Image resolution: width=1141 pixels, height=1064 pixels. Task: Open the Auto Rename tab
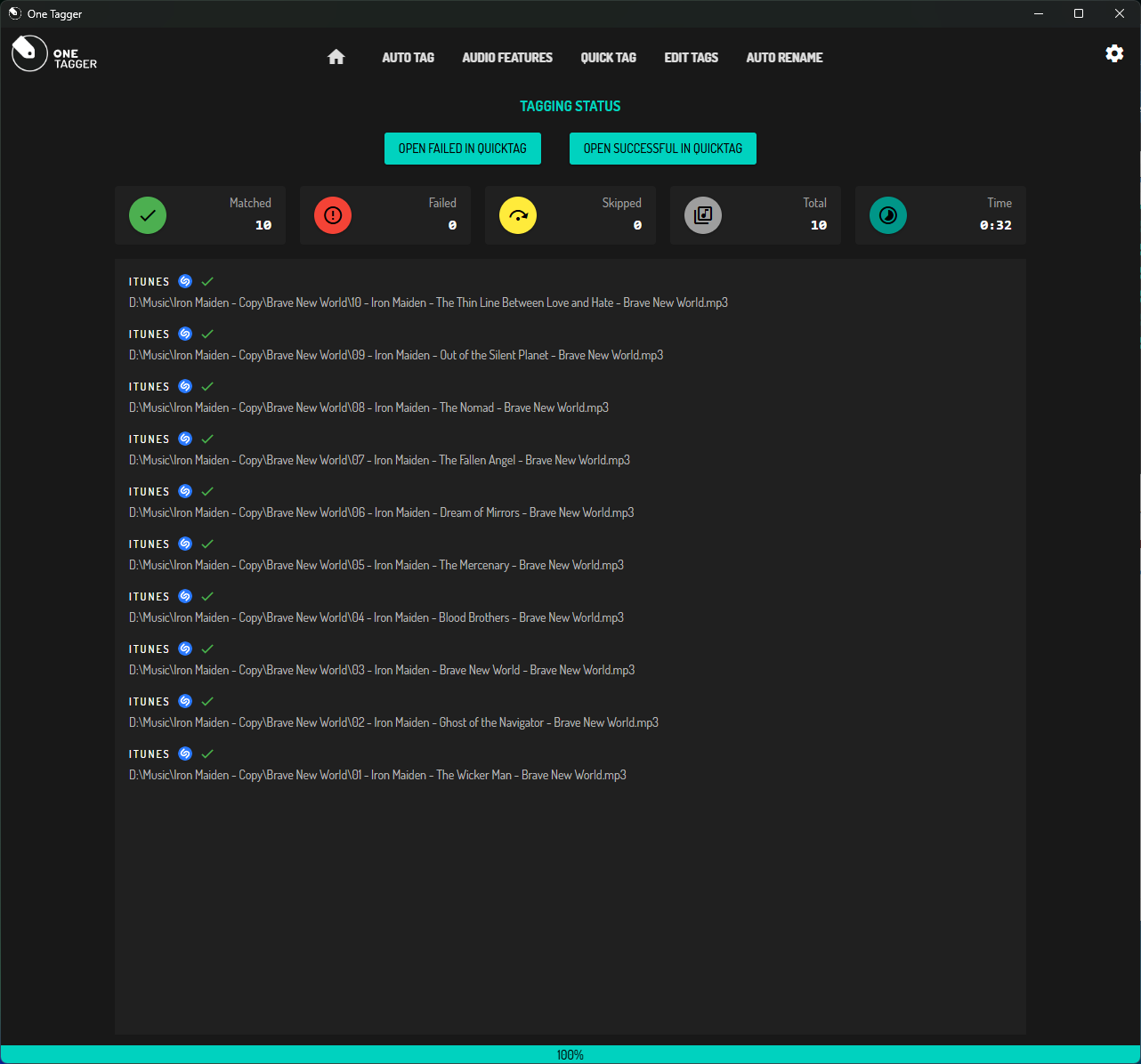click(x=785, y=57)
